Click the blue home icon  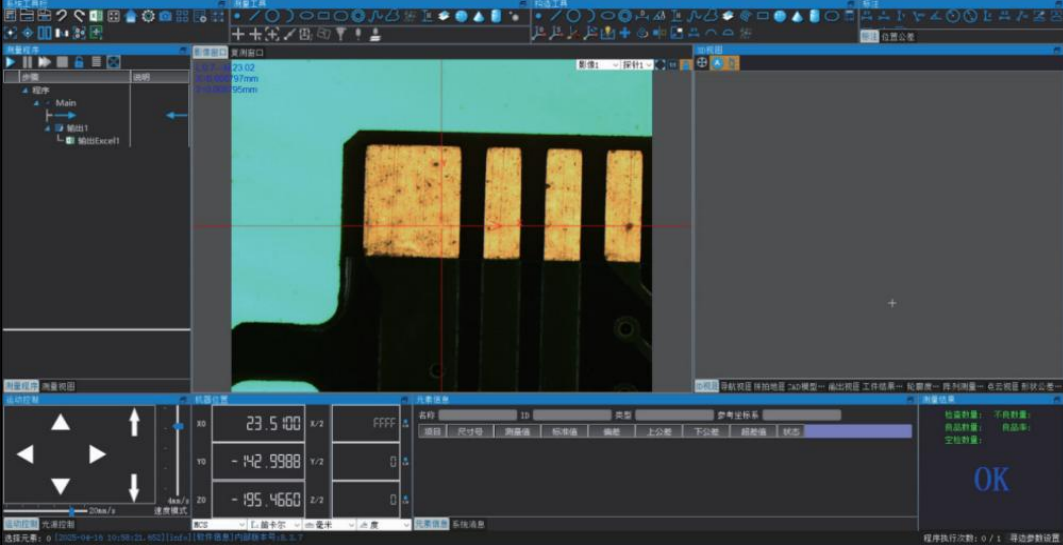130,16
